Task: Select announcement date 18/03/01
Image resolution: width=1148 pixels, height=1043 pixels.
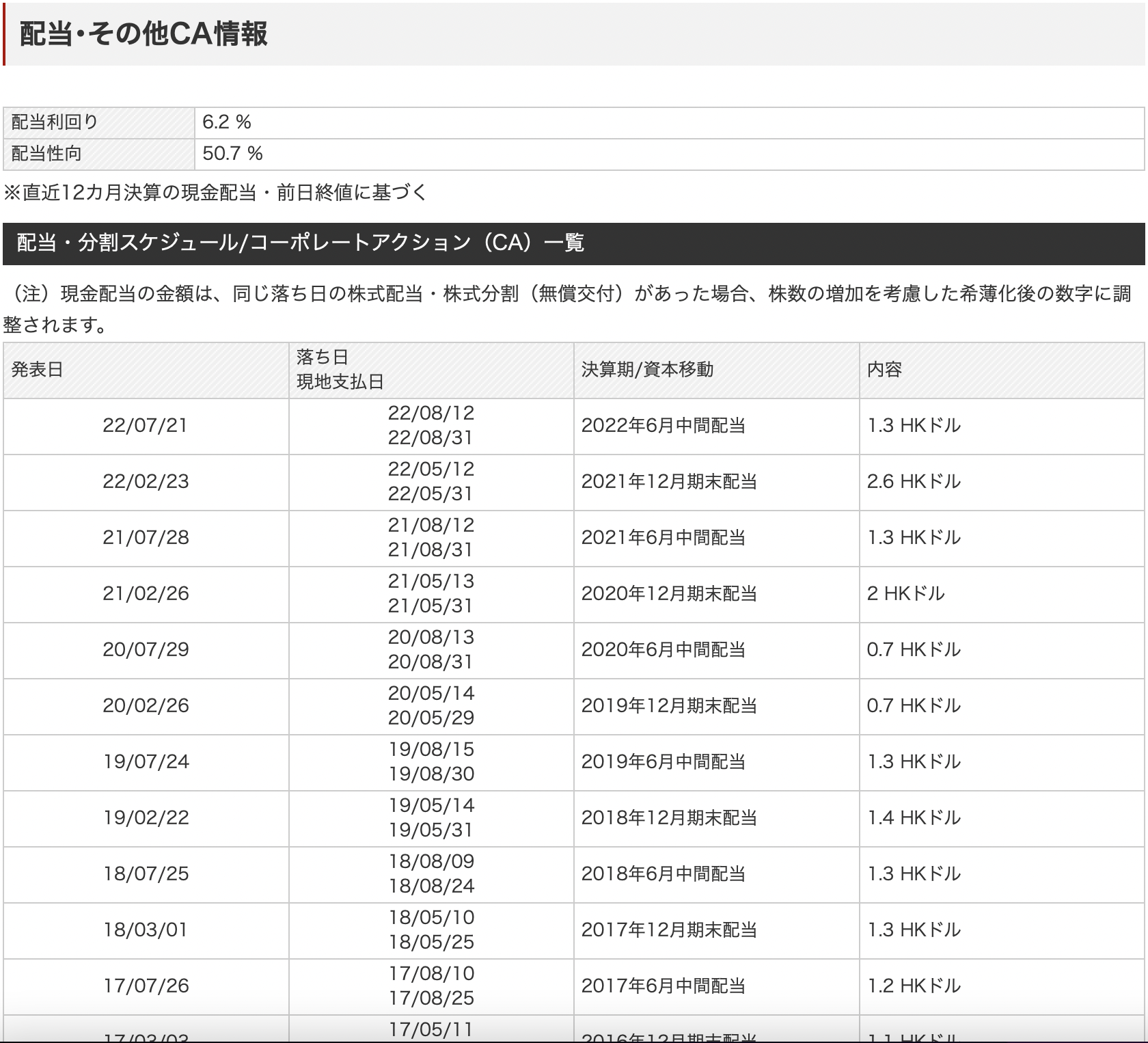Action: (x=145, y=930)
